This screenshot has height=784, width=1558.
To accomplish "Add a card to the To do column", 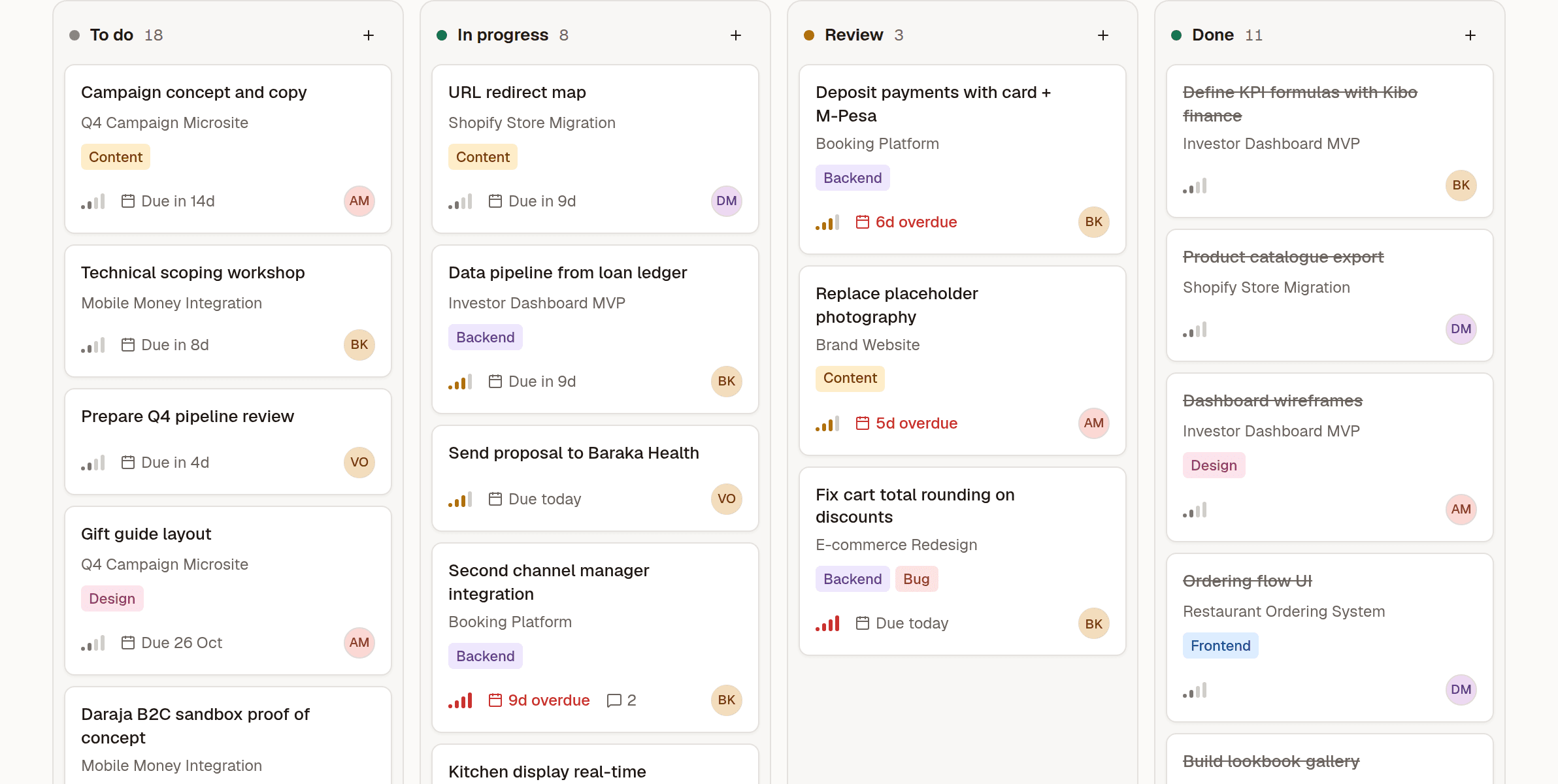I will 369,35.
